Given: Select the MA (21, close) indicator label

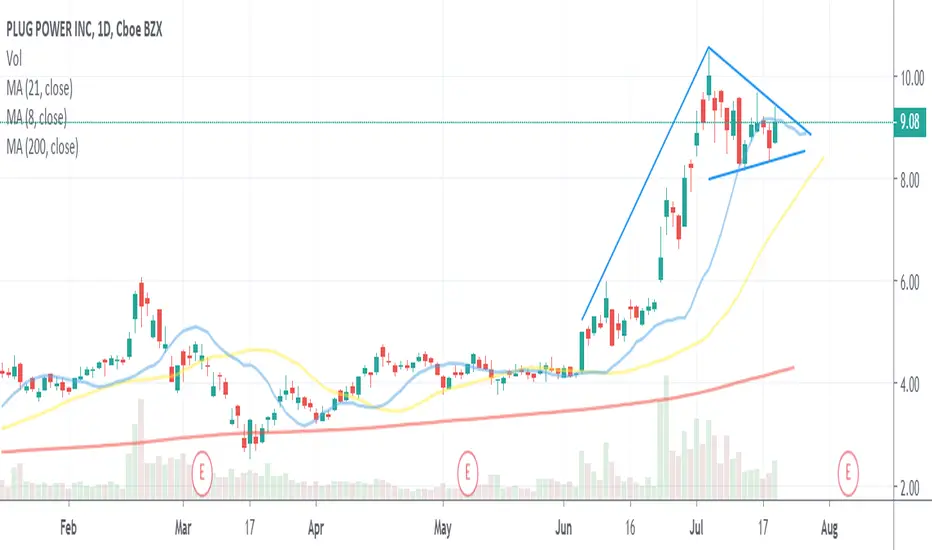Looking at the screenshot, I should pyautogui.click(x=39, y=89).
